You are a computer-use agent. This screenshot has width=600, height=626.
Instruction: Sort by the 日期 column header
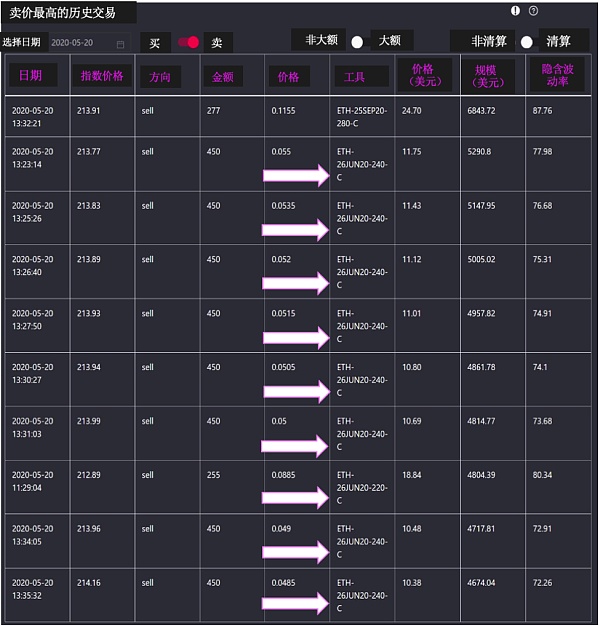pos(32,76)
